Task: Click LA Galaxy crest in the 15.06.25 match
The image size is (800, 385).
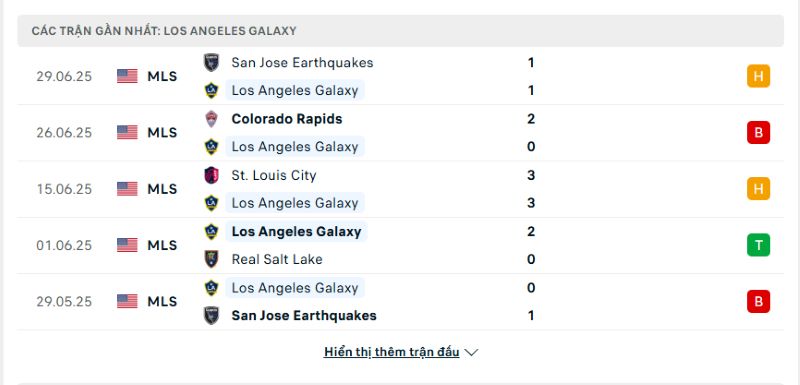Action: click(x=211, y=203)
